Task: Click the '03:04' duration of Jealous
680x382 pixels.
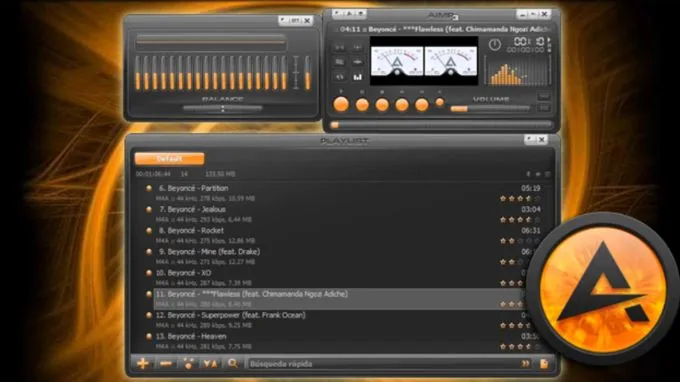Action: click(x=530, y=209)
